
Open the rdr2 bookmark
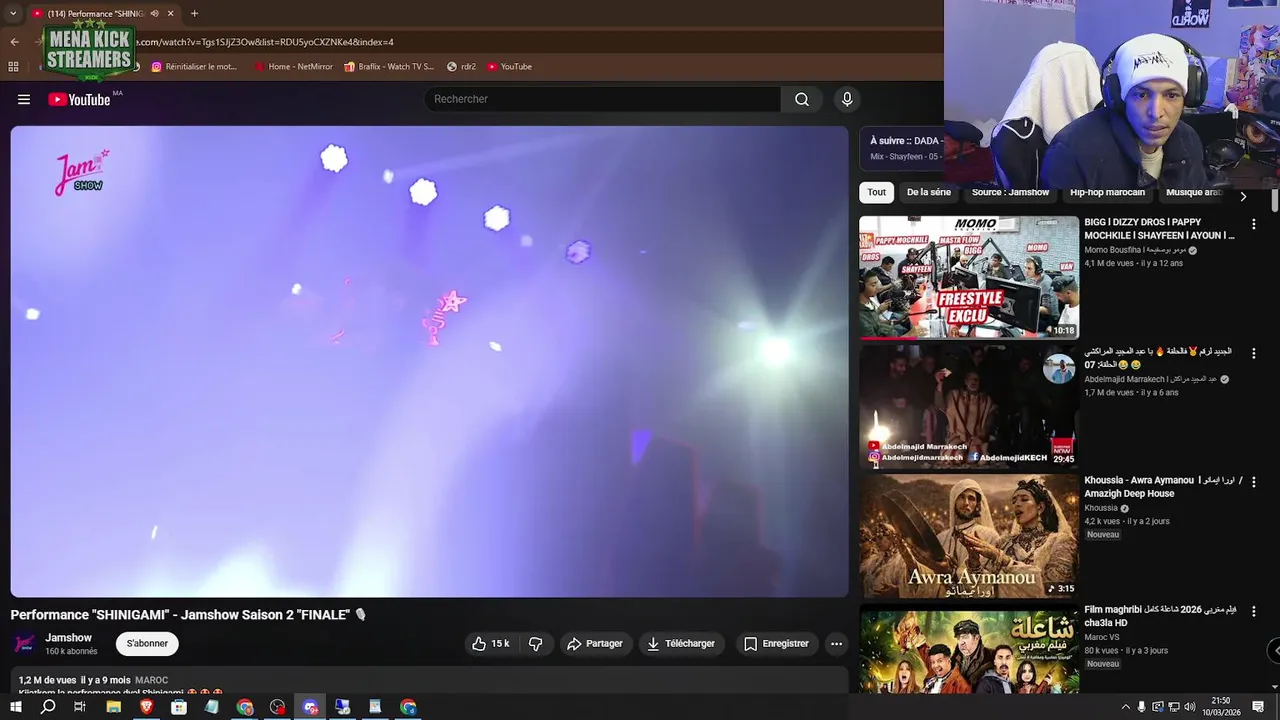461,67
